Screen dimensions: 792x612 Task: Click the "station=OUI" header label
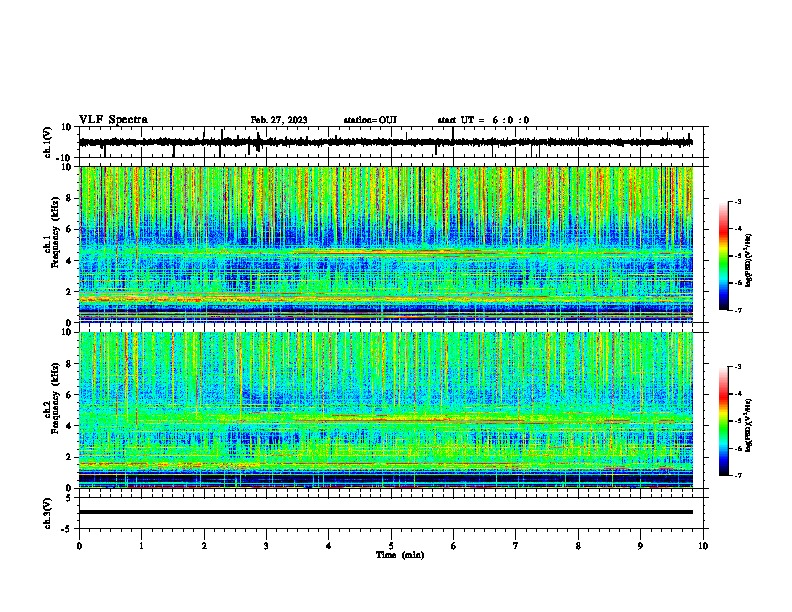(370, 120)
